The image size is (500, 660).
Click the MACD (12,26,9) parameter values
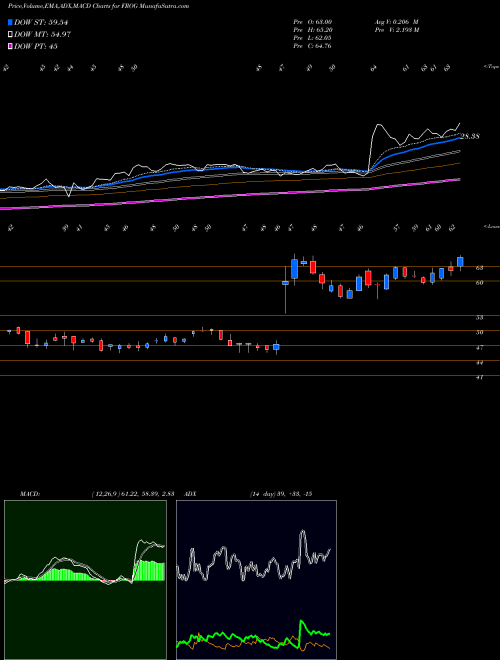133,494
